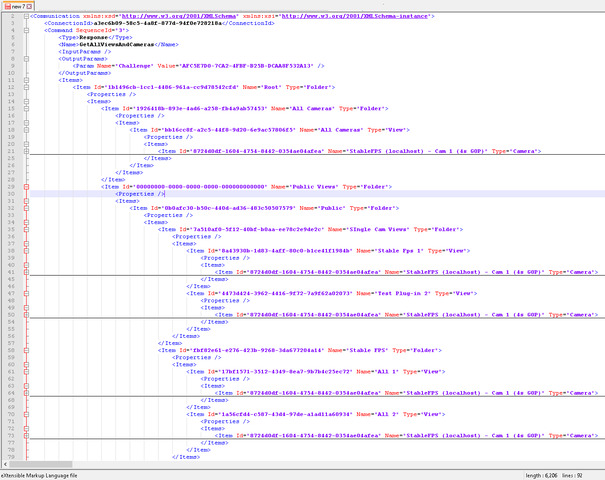Collapse the Command element fold marker on line 4
Screen dimensions: 605x480
click(x=26, y=30)
